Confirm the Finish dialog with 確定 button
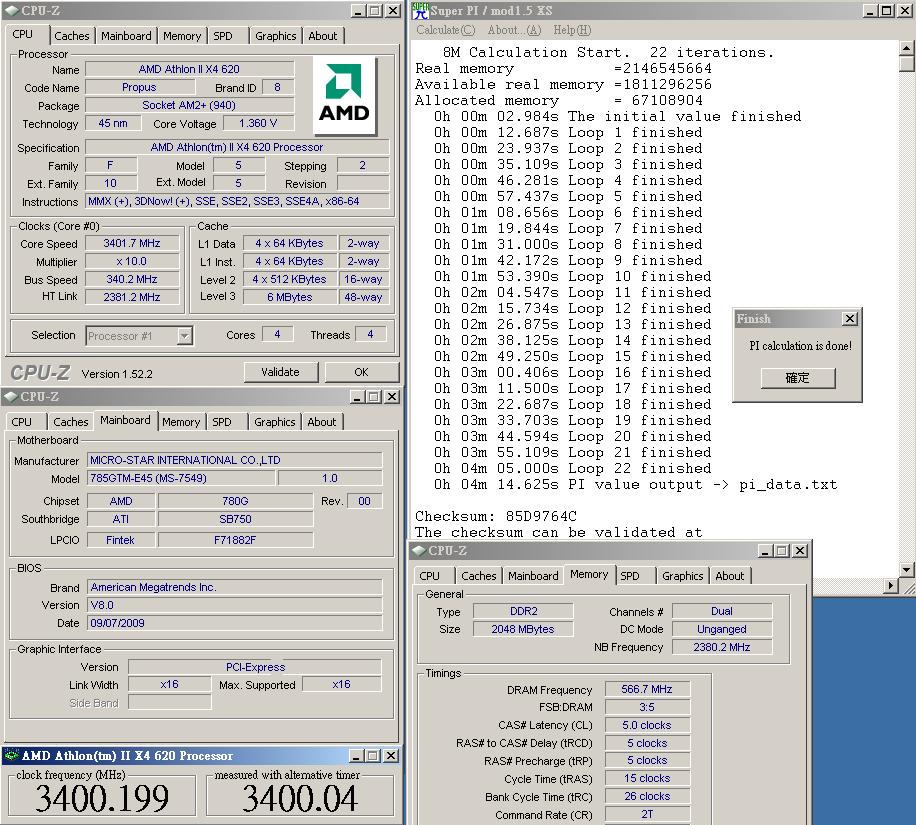Image resolution: width=916 pixels, height=825 pixels. [x=797, y=378]
